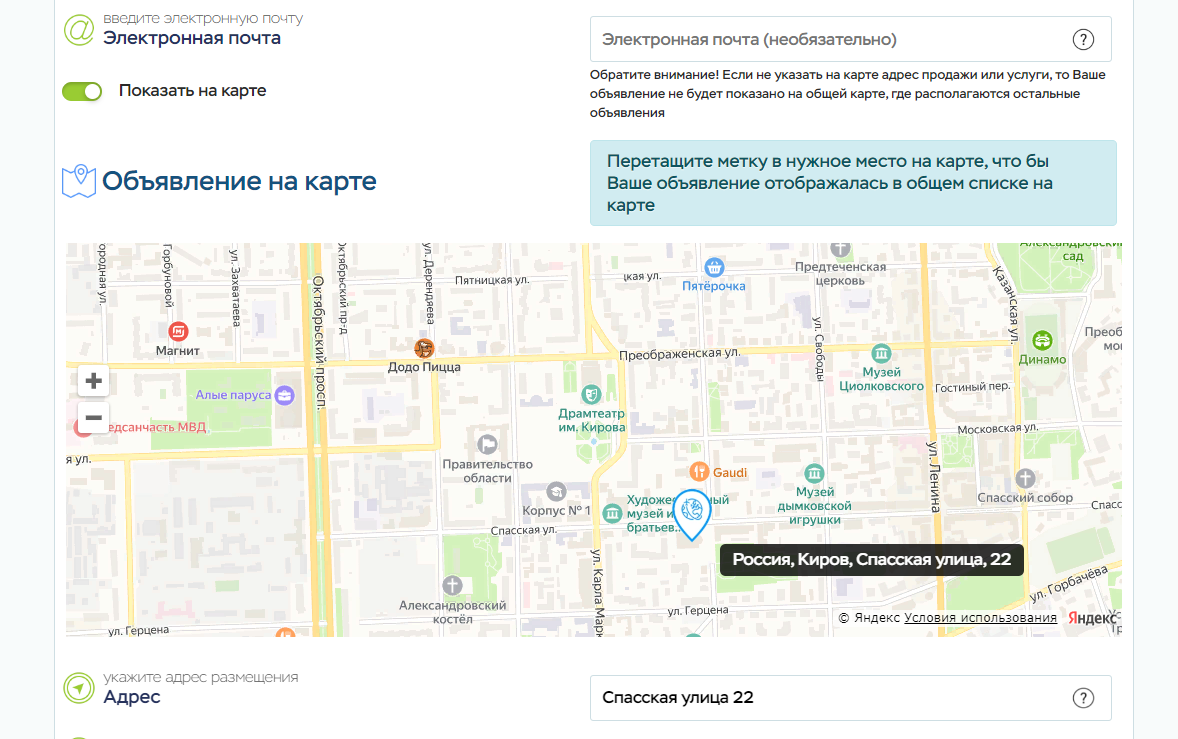Click the Яндекс logo on map

(x=1092, y=618)
